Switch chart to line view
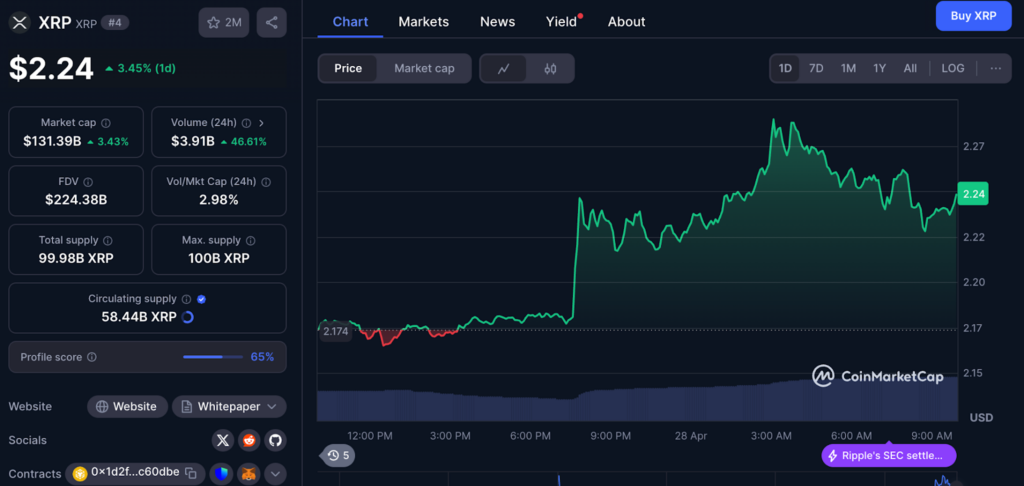Screen dimensions: 1024x486 pos(504,69)
